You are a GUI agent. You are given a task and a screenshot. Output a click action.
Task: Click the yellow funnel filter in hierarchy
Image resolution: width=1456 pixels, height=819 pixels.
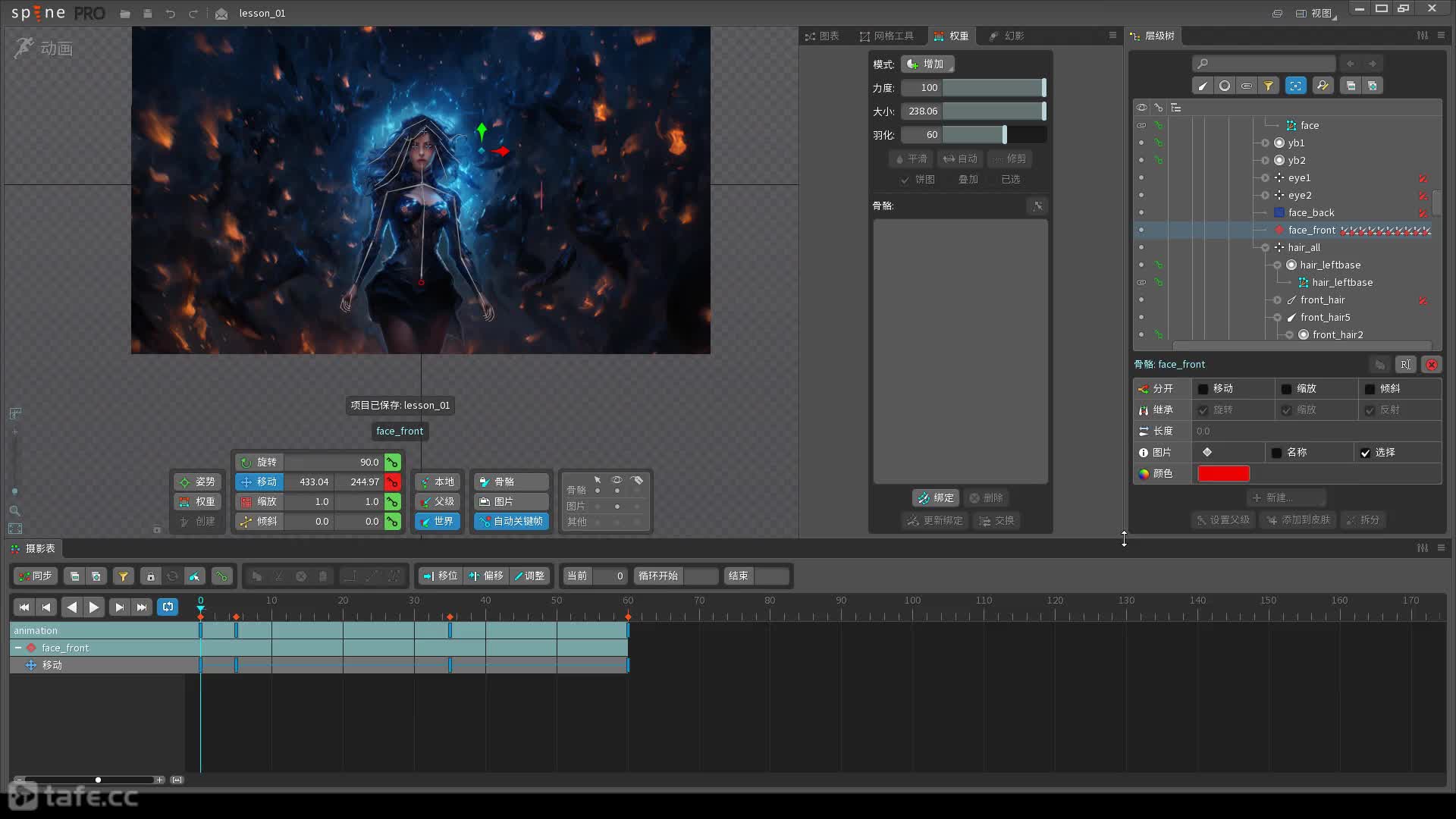[1268, 86]
